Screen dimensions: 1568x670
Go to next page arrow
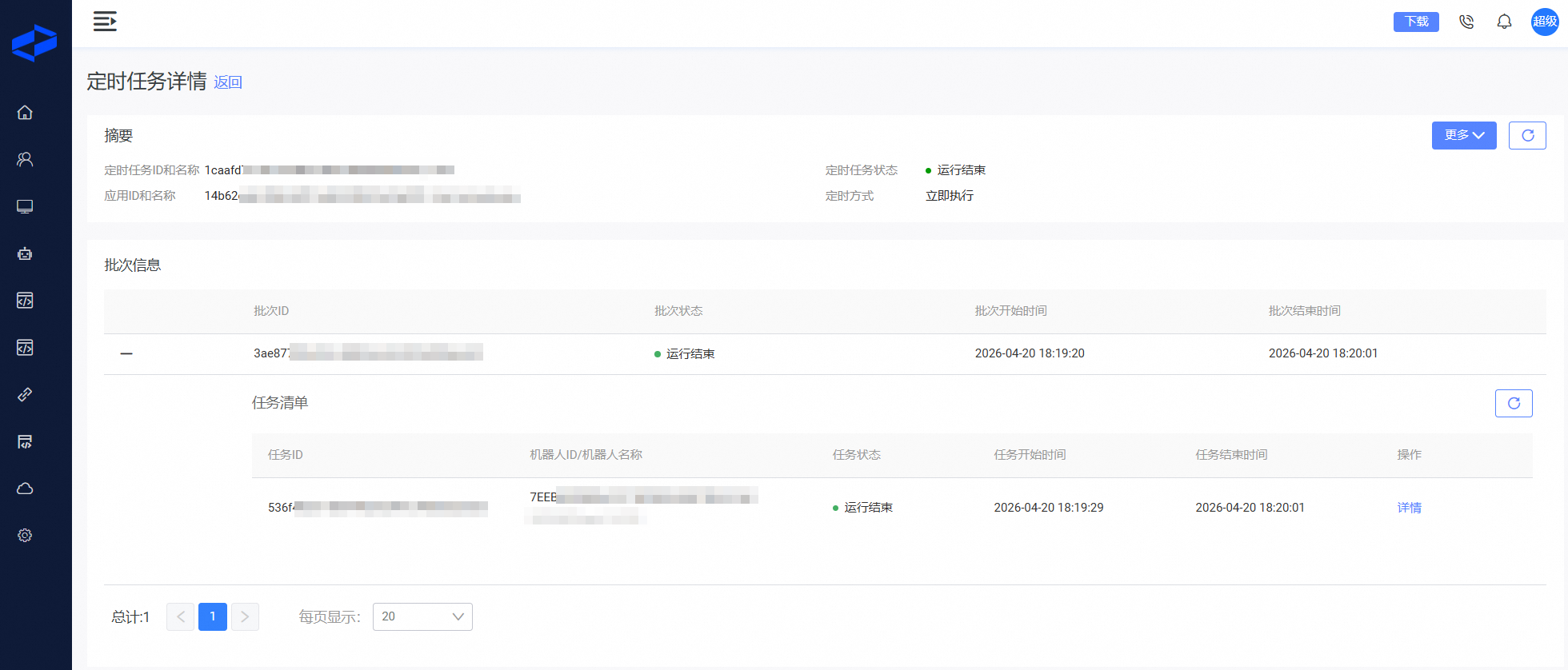coord(245,616)
